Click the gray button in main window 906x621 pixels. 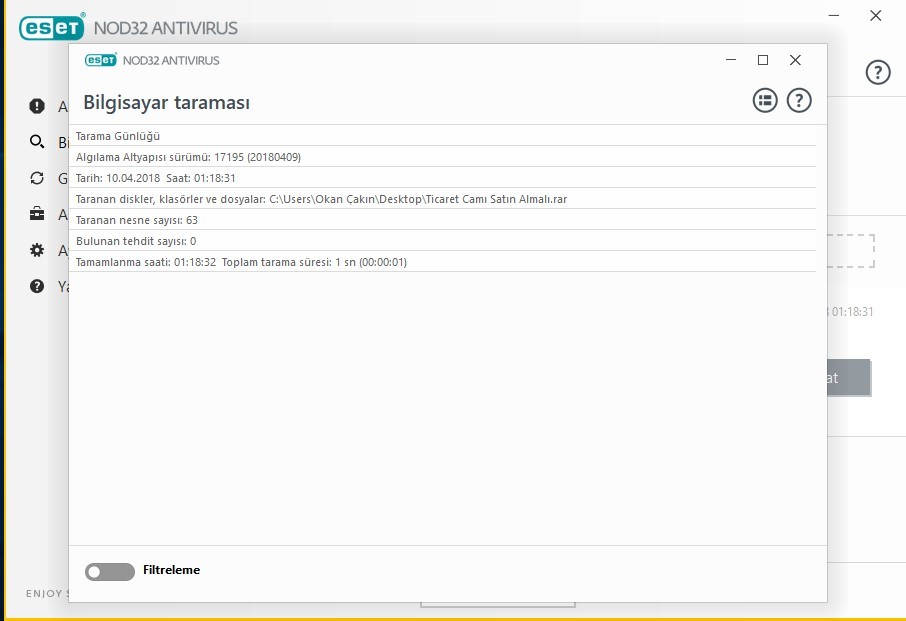point(848,378)
